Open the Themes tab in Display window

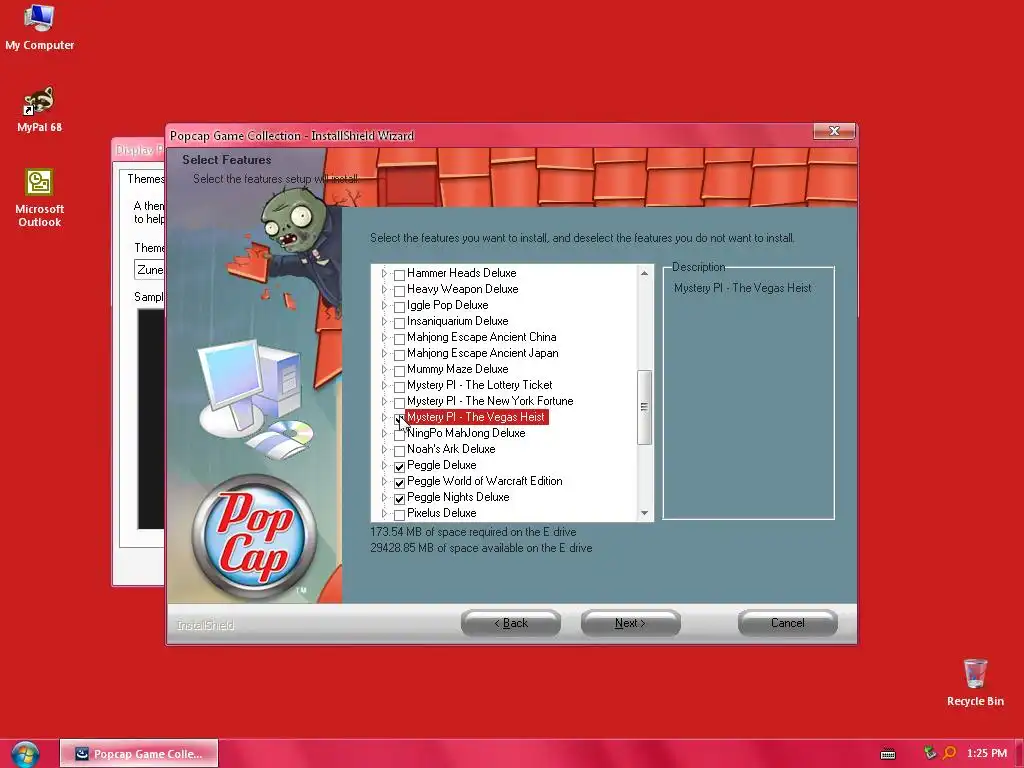144,179
